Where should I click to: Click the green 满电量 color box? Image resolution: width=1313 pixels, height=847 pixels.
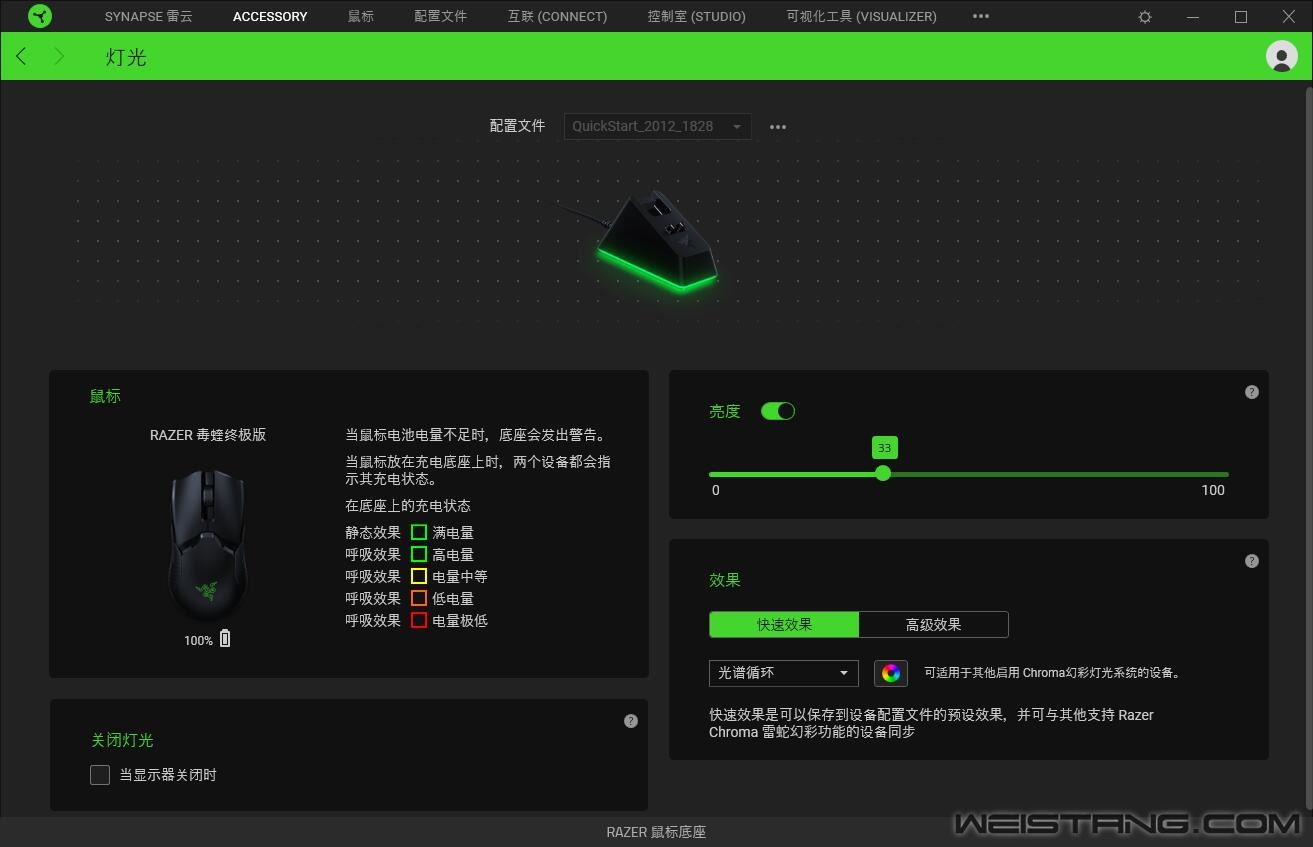tap(419, 533)
